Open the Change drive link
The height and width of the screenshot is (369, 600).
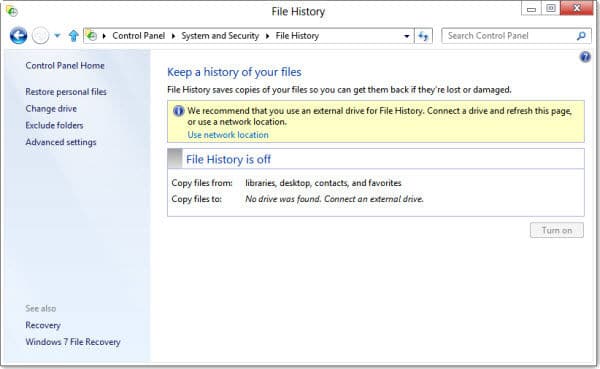tap(51, 109)
